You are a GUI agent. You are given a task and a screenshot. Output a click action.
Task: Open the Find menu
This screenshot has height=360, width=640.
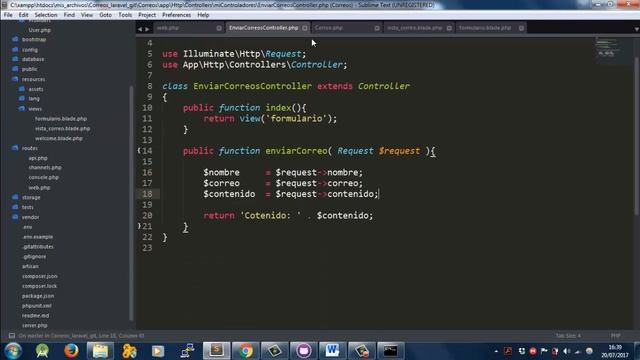tap(69, 15)
